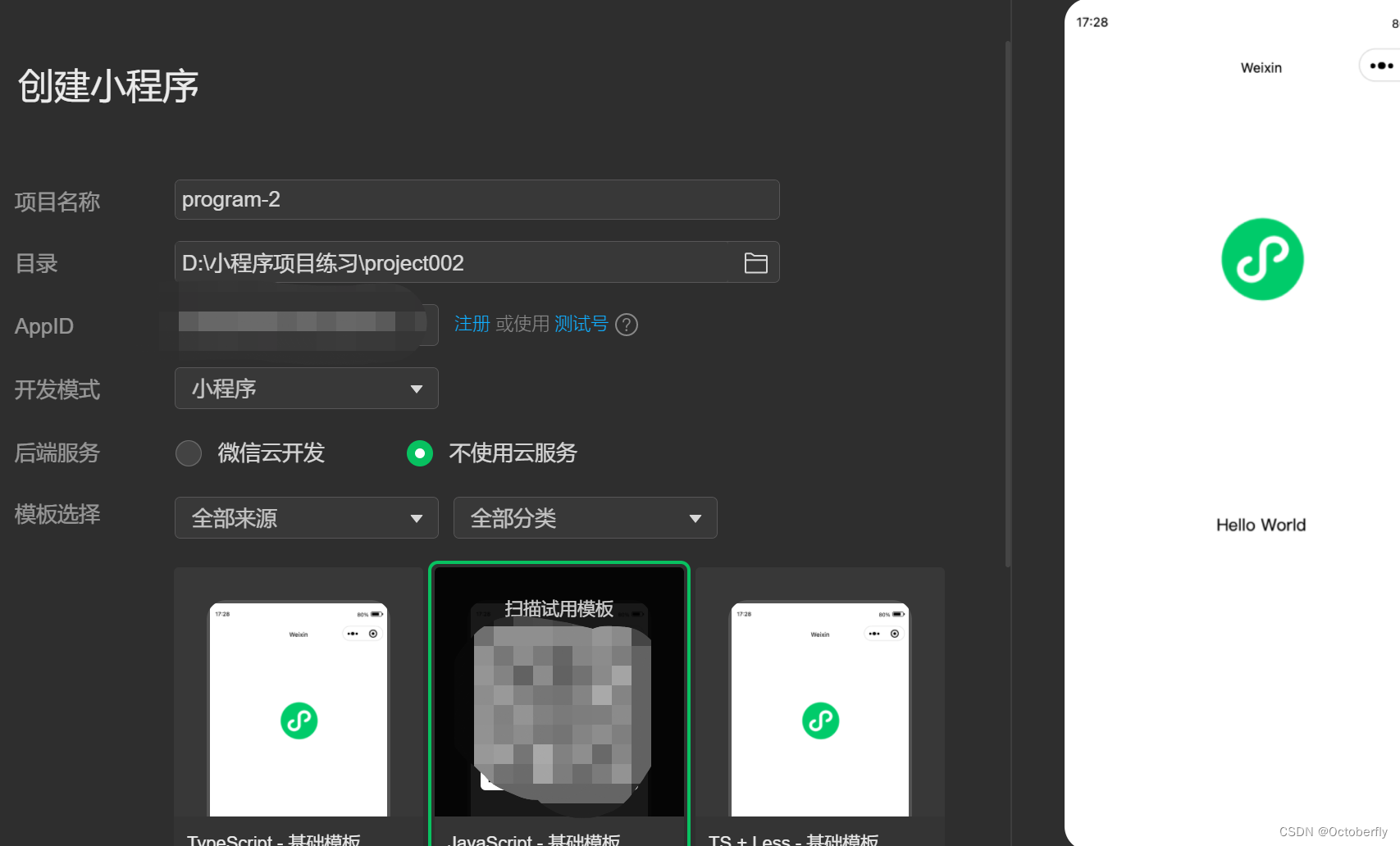Click the Hello World text in preview
Screen dimensions: 1400x846
click(1261, 525)
